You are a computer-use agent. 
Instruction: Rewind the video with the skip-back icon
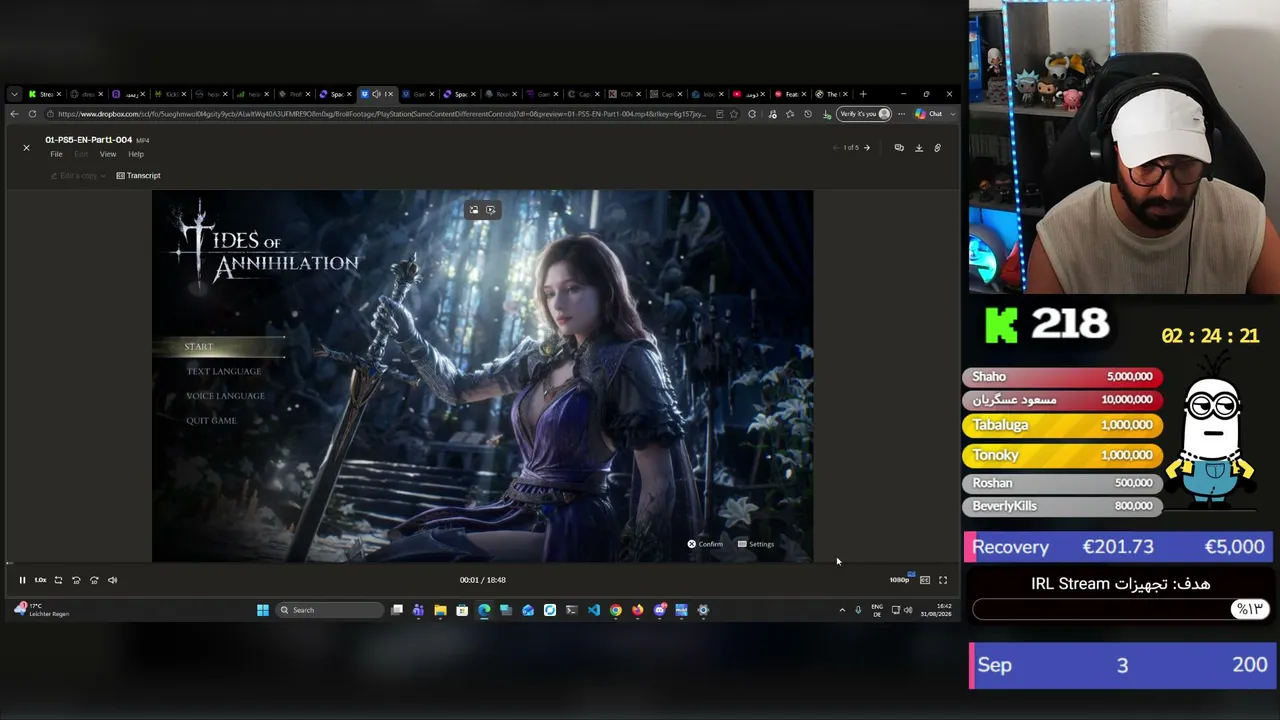76,580
